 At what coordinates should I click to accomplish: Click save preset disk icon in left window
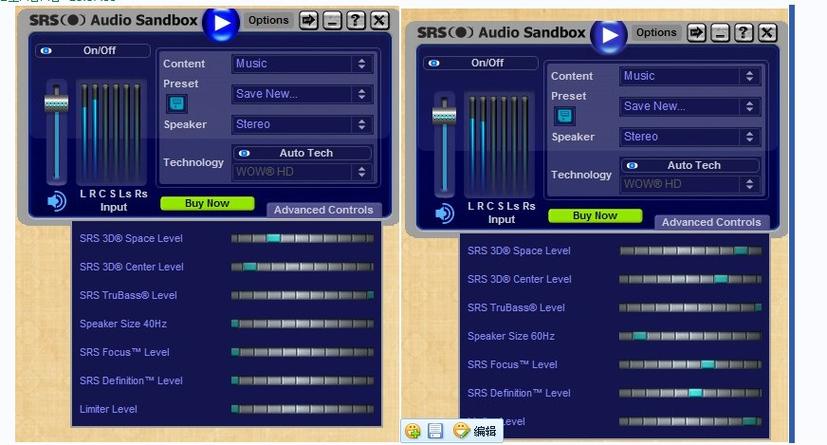(x=177, y=103)
